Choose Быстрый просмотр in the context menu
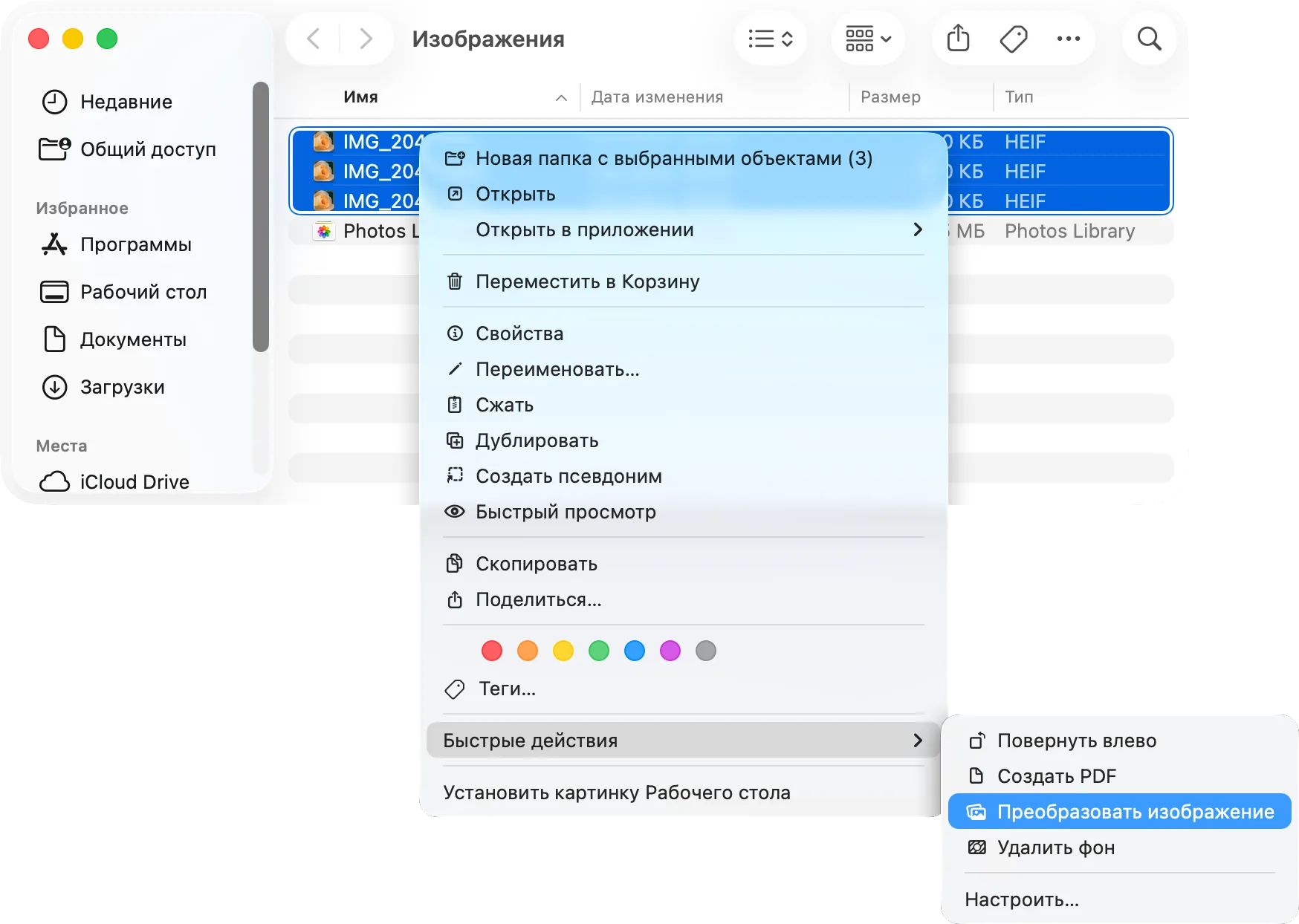This screenshot has width=1299, height=924. point(684,512)
